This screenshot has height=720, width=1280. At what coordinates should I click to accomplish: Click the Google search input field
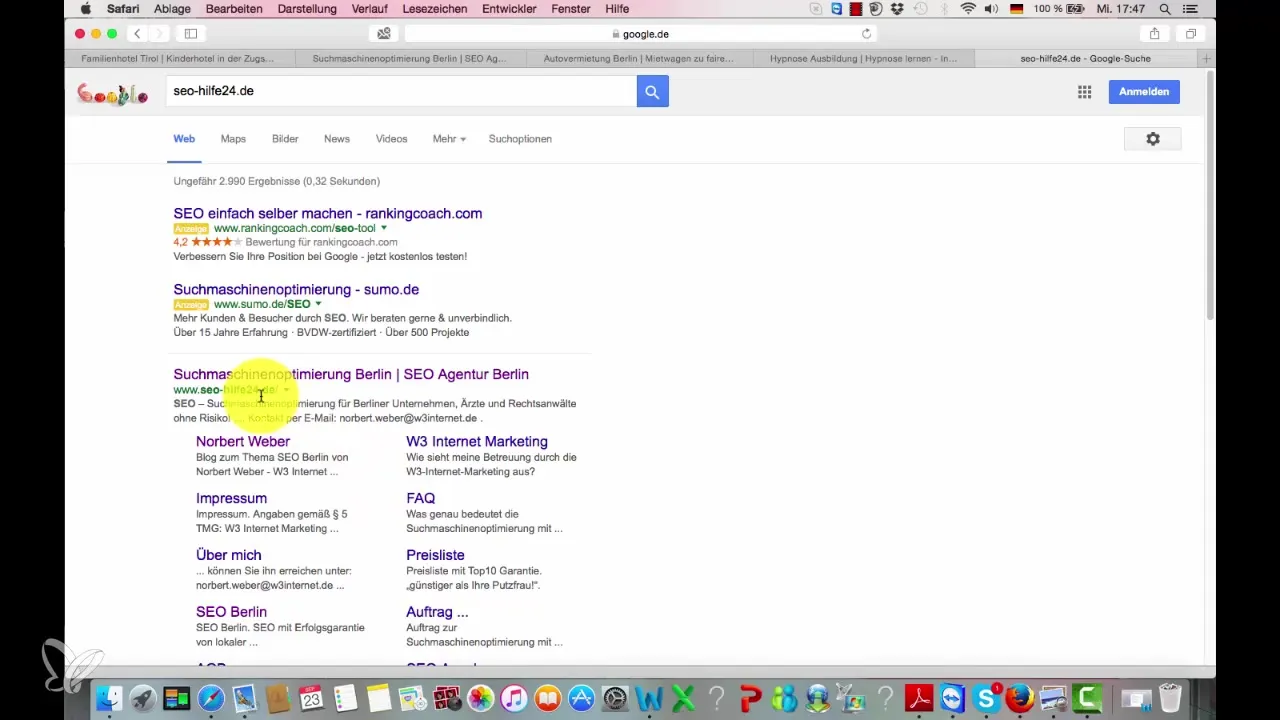pyautogui.click(x=401, y=91)
